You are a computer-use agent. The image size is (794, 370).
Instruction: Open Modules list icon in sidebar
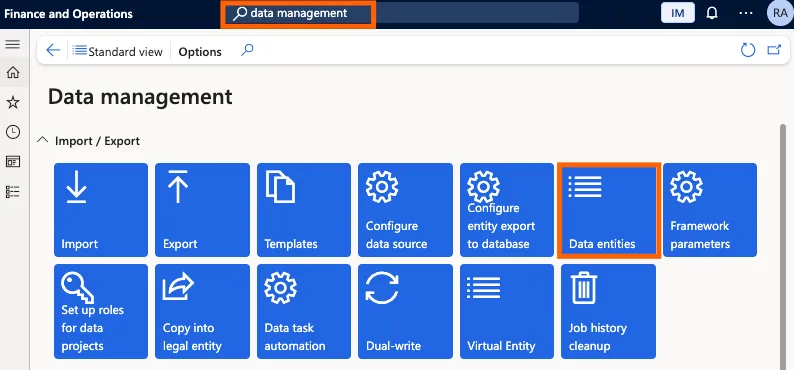pyautogui.click(x=13, y=192)
